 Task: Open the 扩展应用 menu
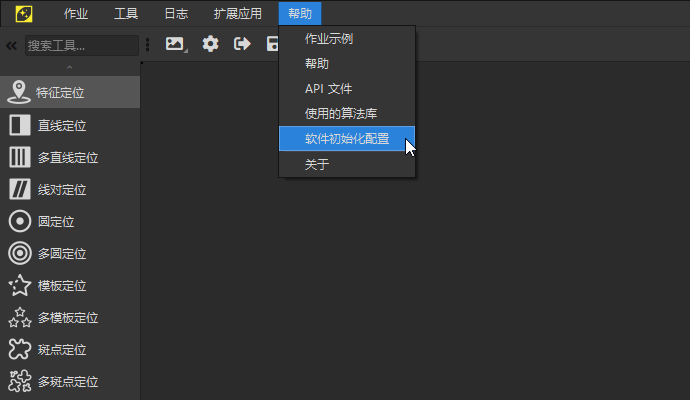pos(237,14)
